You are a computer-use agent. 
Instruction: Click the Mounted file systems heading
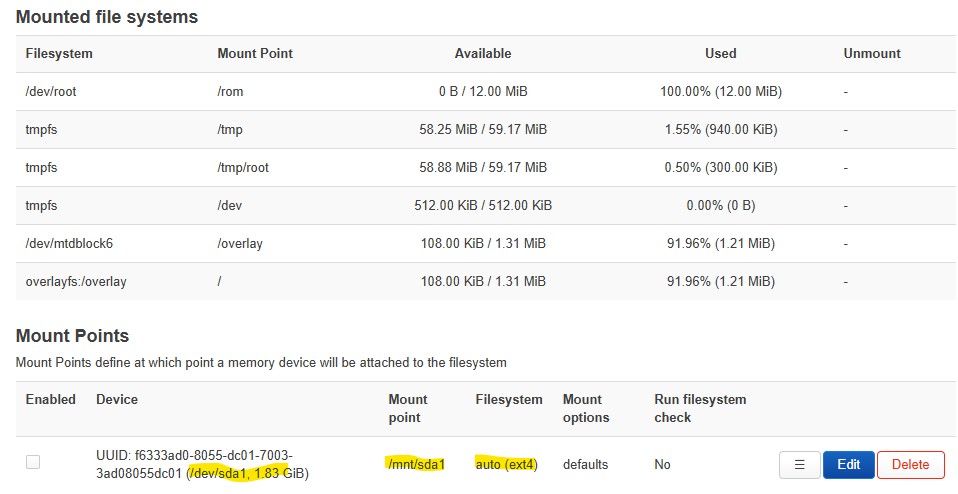pos(107,17)
